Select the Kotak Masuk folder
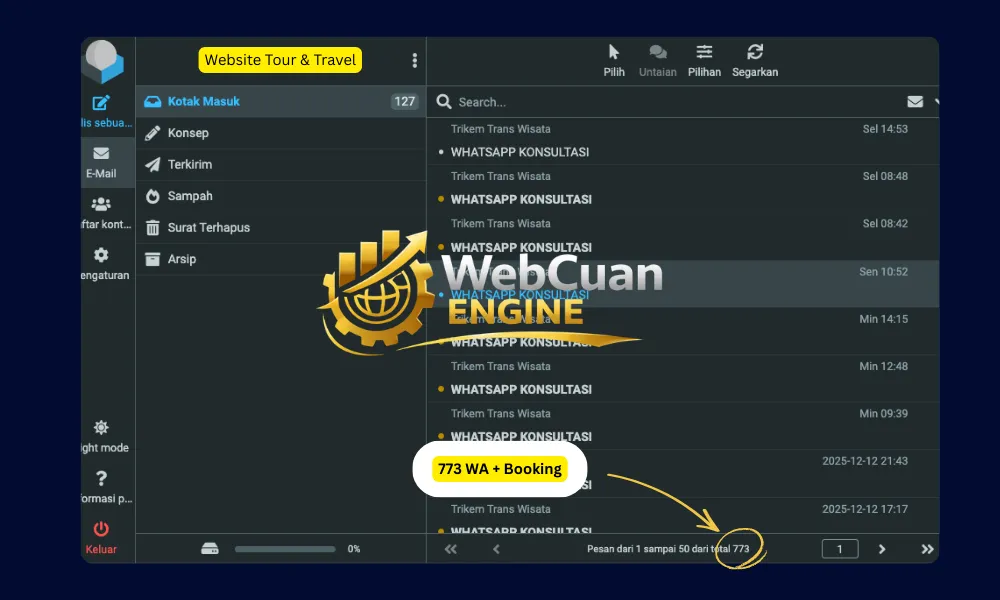1000x600 pixels. [204, 101]
